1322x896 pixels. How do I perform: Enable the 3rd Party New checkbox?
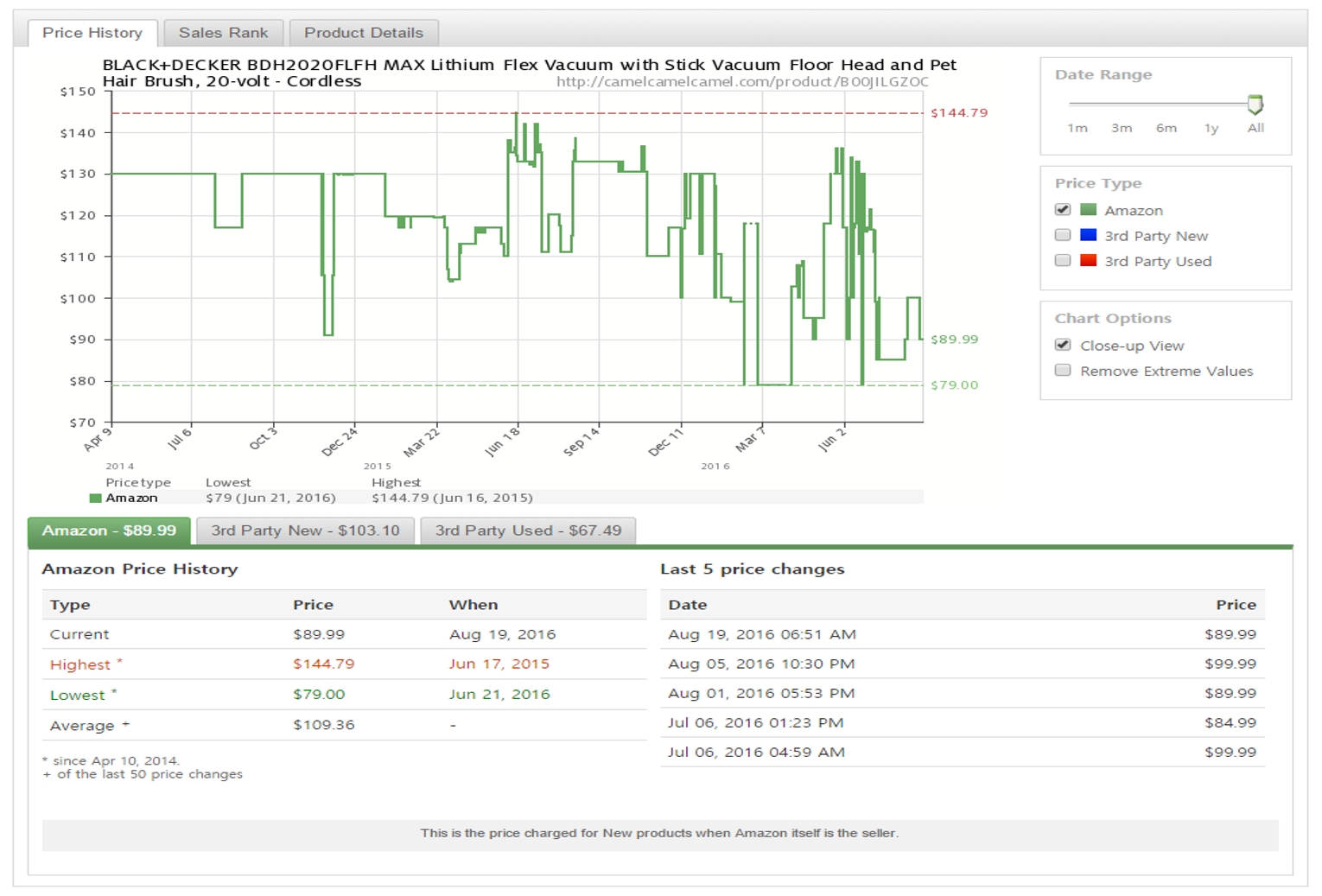tap(1063, 235)
